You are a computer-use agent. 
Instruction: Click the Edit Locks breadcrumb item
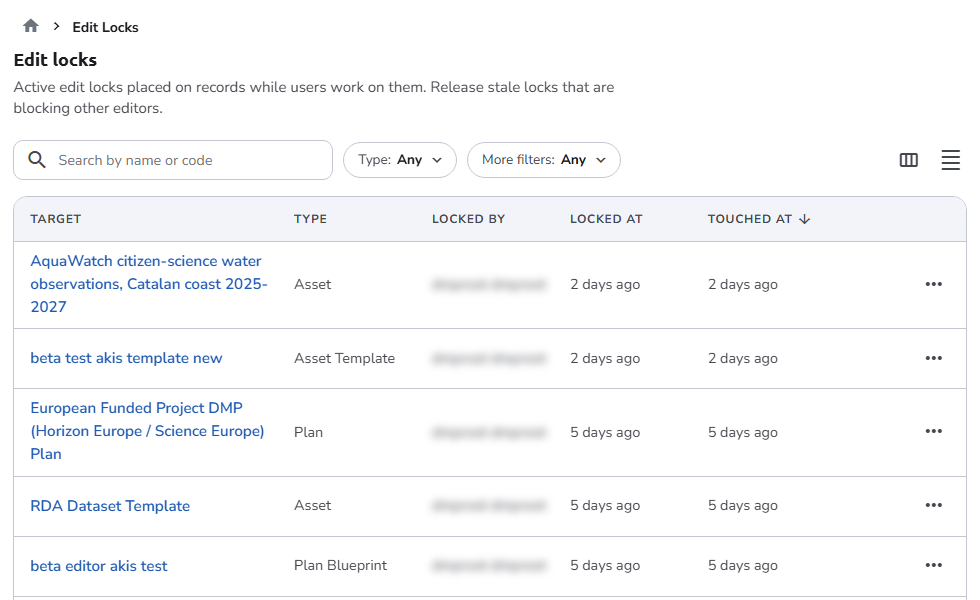(x=105, y=27)
